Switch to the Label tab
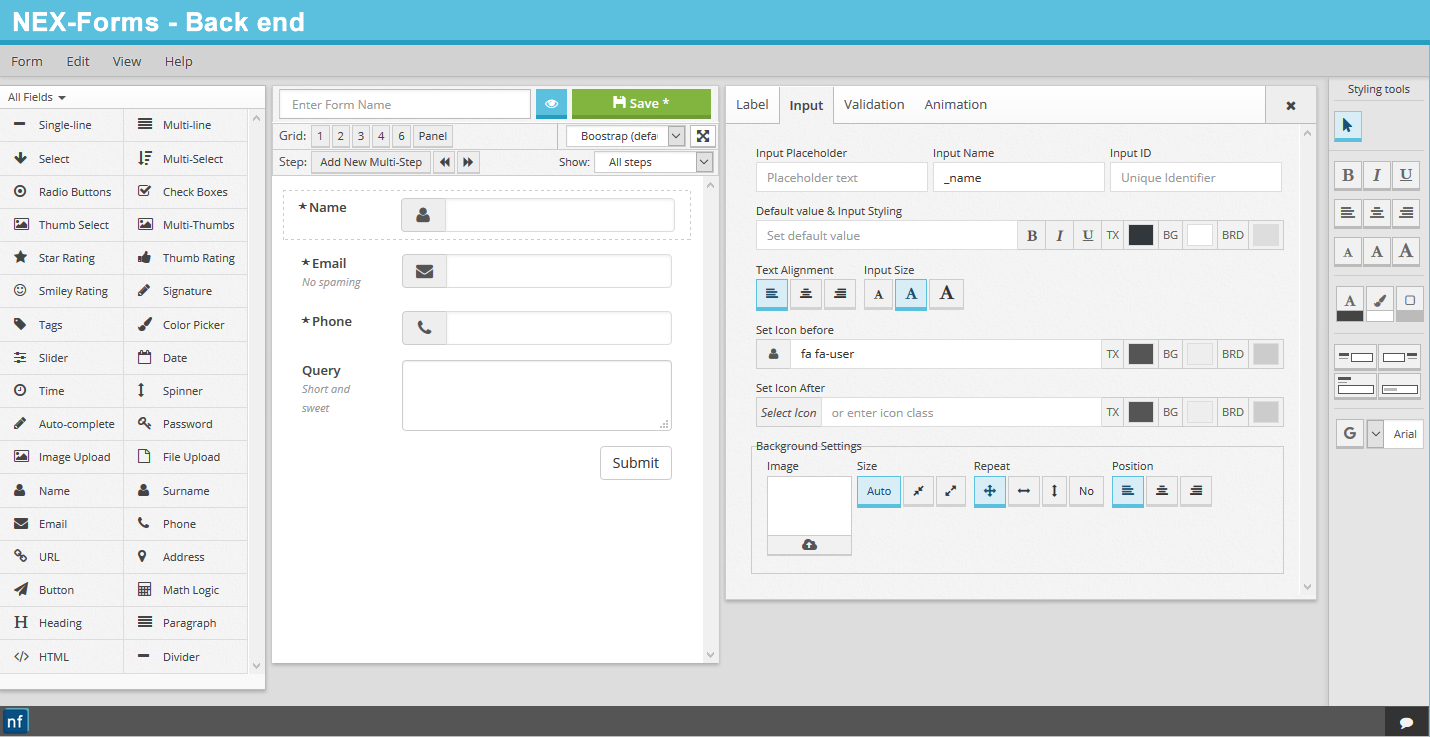 (x=752, y=104)
